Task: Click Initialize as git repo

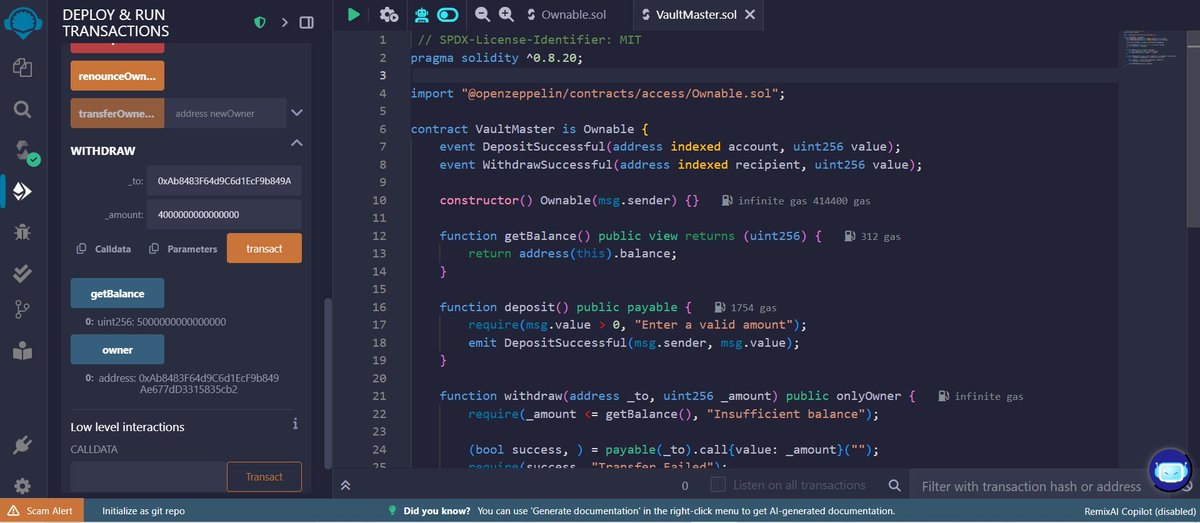Action: [144, 511]
